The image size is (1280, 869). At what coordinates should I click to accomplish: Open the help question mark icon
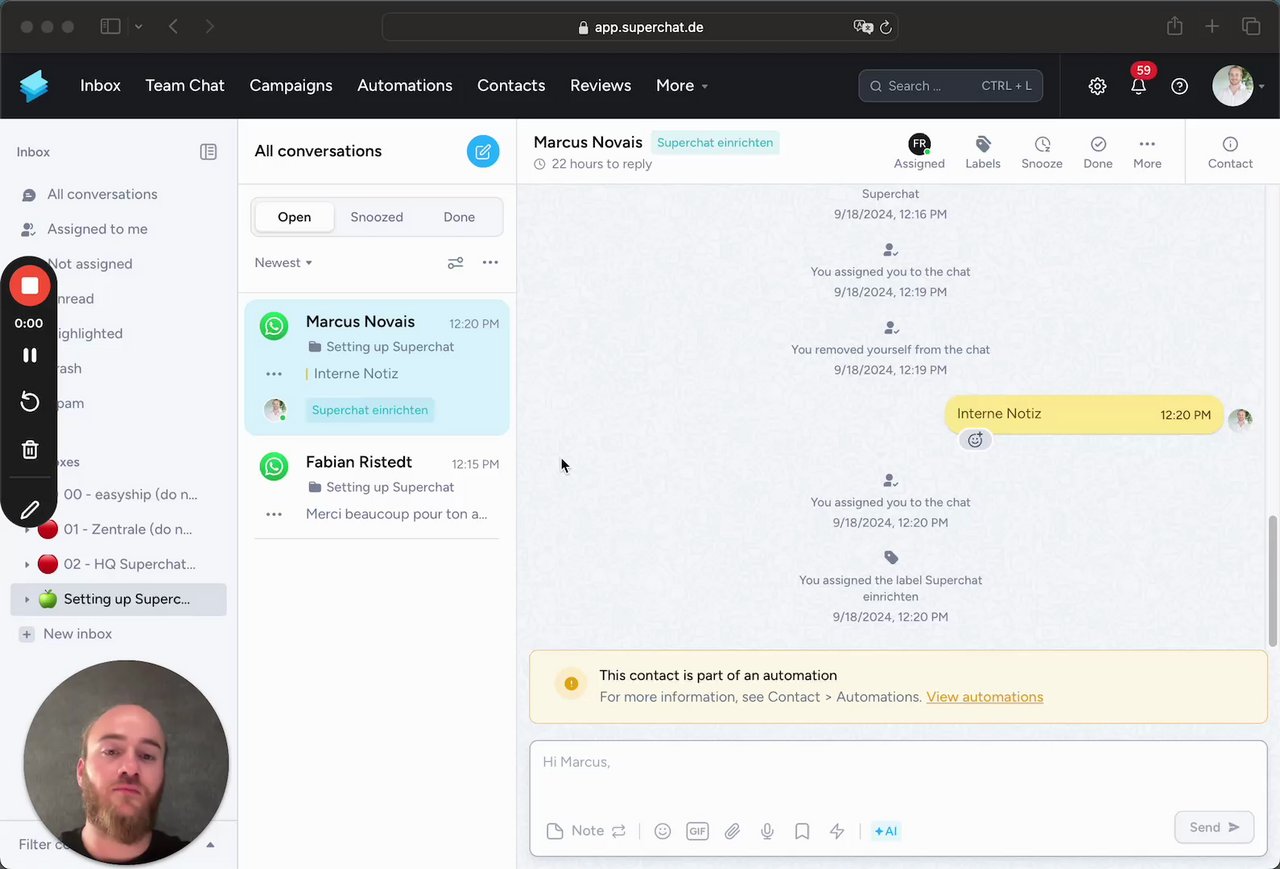coord(1180,86)
